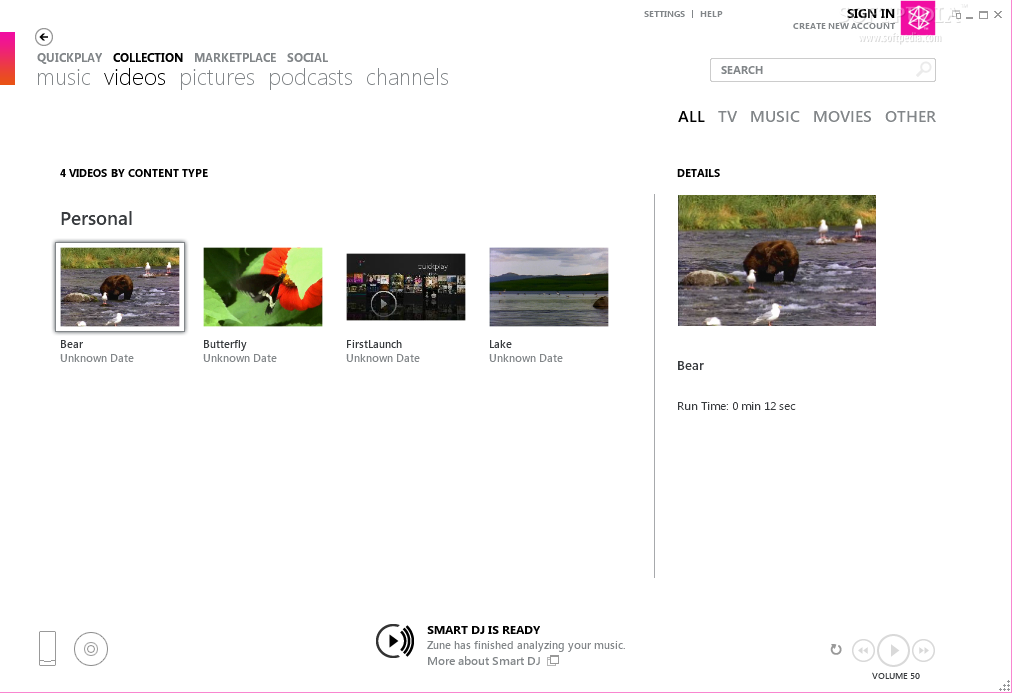This screenshot has height=693, width=1012.
Task: Click the search magnifier icon
Action: (x=924, y=69)
